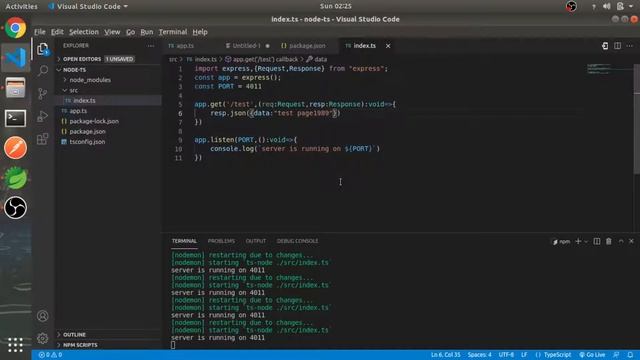Open errors and warnings status item
Viewport: 640px width, 360px height.
[50, 355]
